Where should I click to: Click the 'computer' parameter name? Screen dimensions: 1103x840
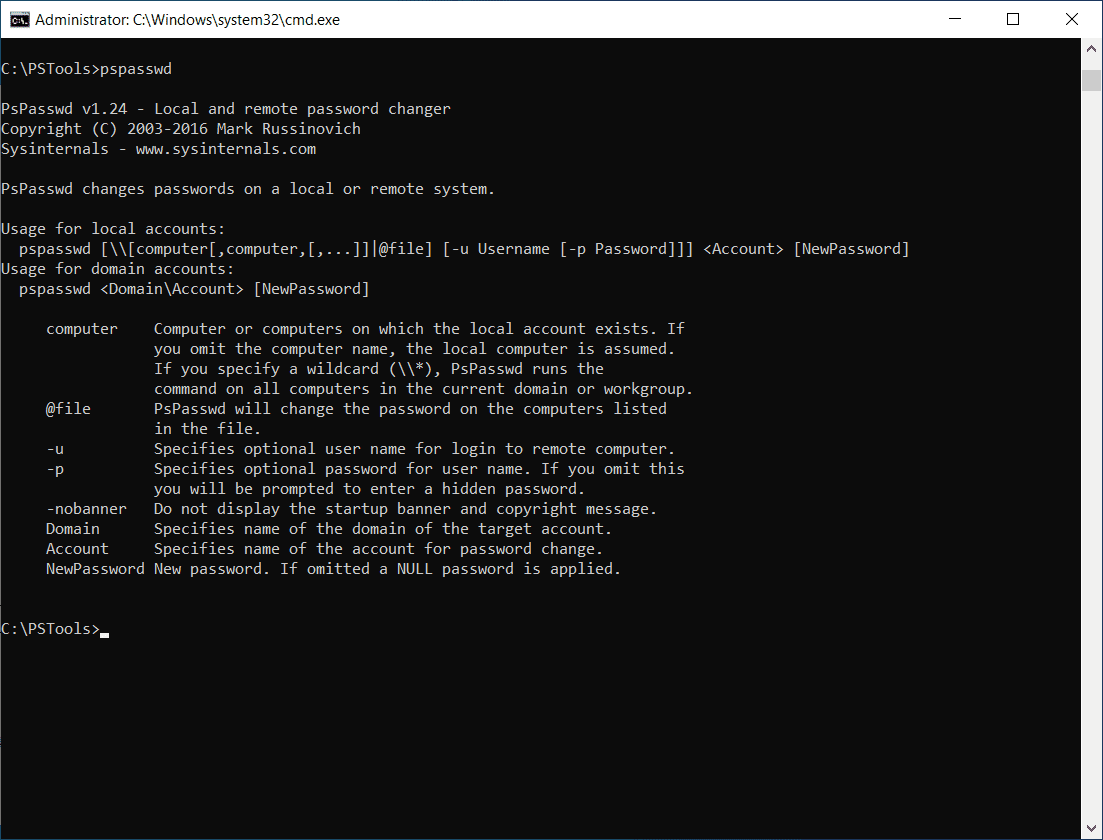coord(82,329)
